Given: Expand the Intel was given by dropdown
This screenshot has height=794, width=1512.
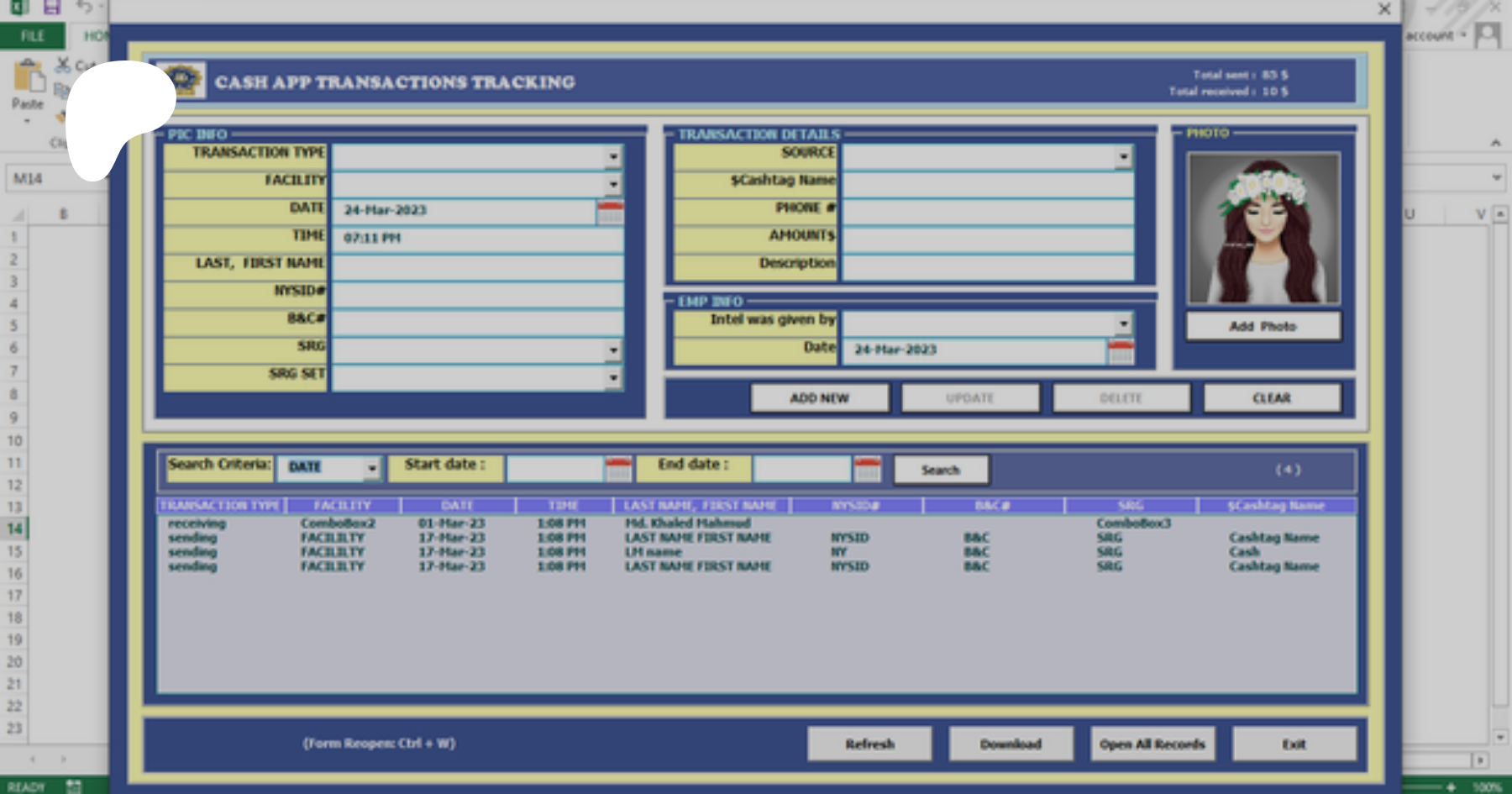Looking at the screenshot, I should (1123, 323).
